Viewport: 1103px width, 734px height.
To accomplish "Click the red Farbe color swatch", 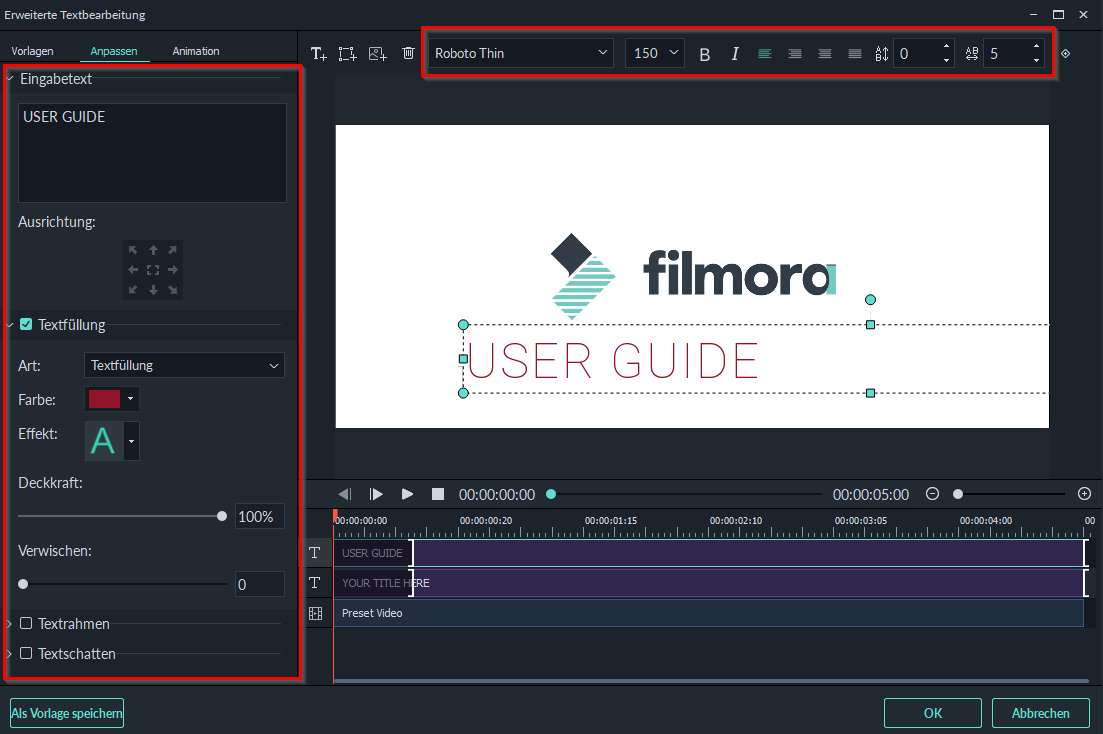I will [x=104, y=399].
